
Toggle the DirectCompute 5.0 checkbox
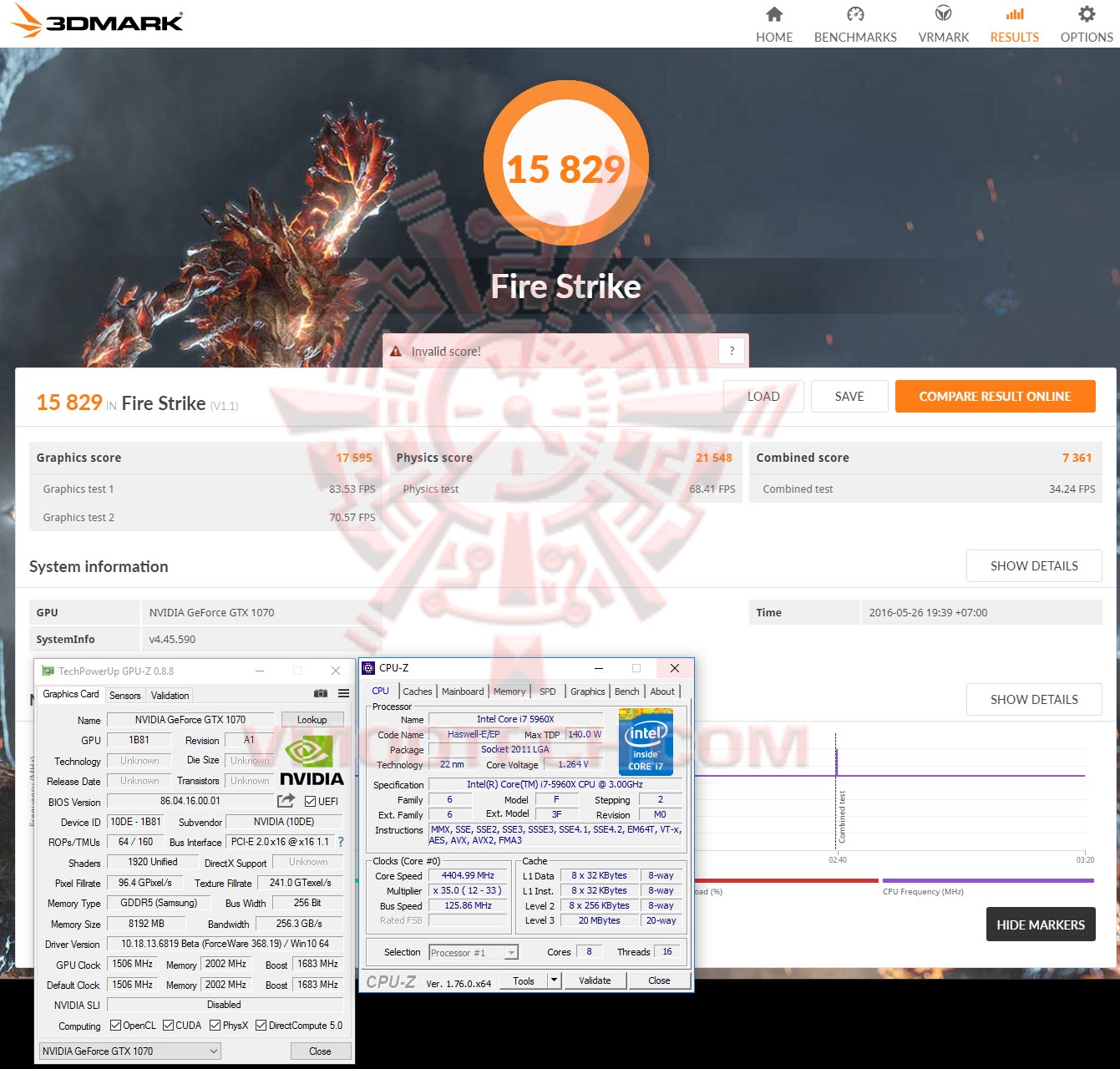pyautogui.click(x=261, y=1026)
